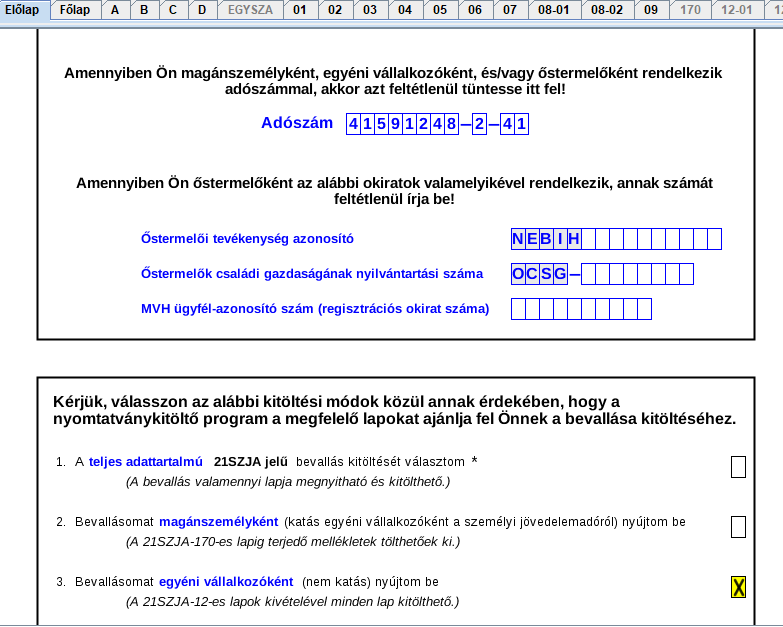Click the last Adószám digit box
This screenshot has height=627, width=783.
click(x=521, y=124)
